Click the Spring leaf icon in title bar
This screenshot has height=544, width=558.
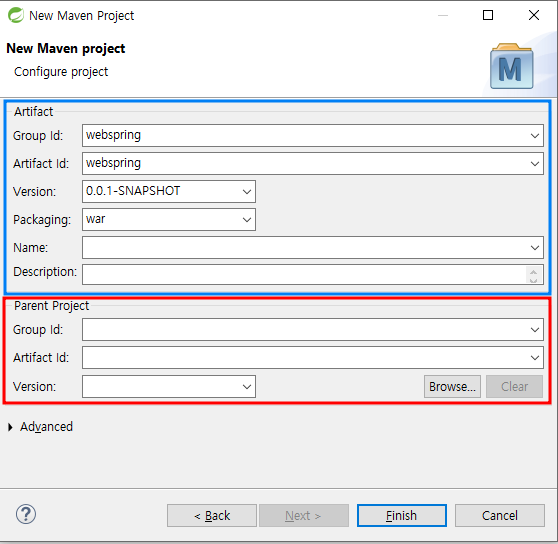16,15
